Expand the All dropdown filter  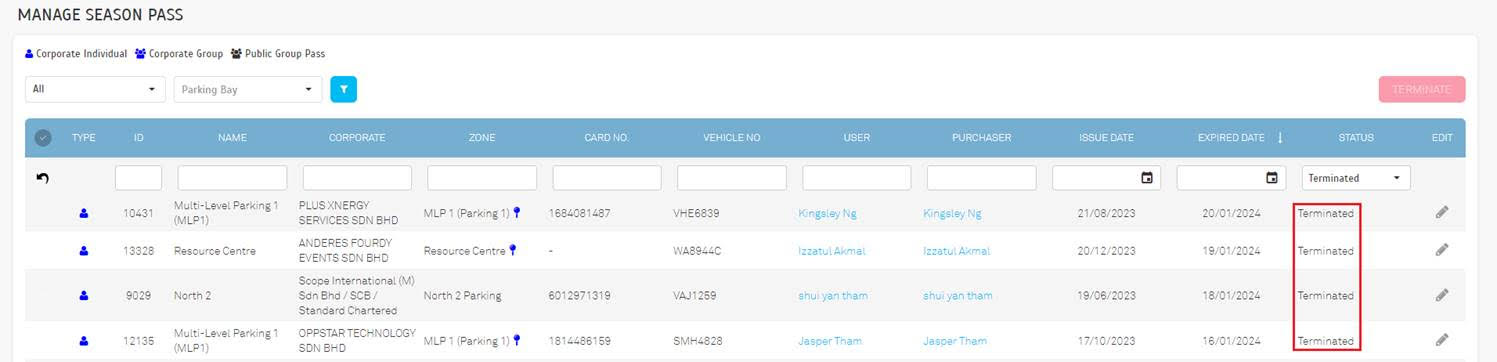(x=95, y=89)
